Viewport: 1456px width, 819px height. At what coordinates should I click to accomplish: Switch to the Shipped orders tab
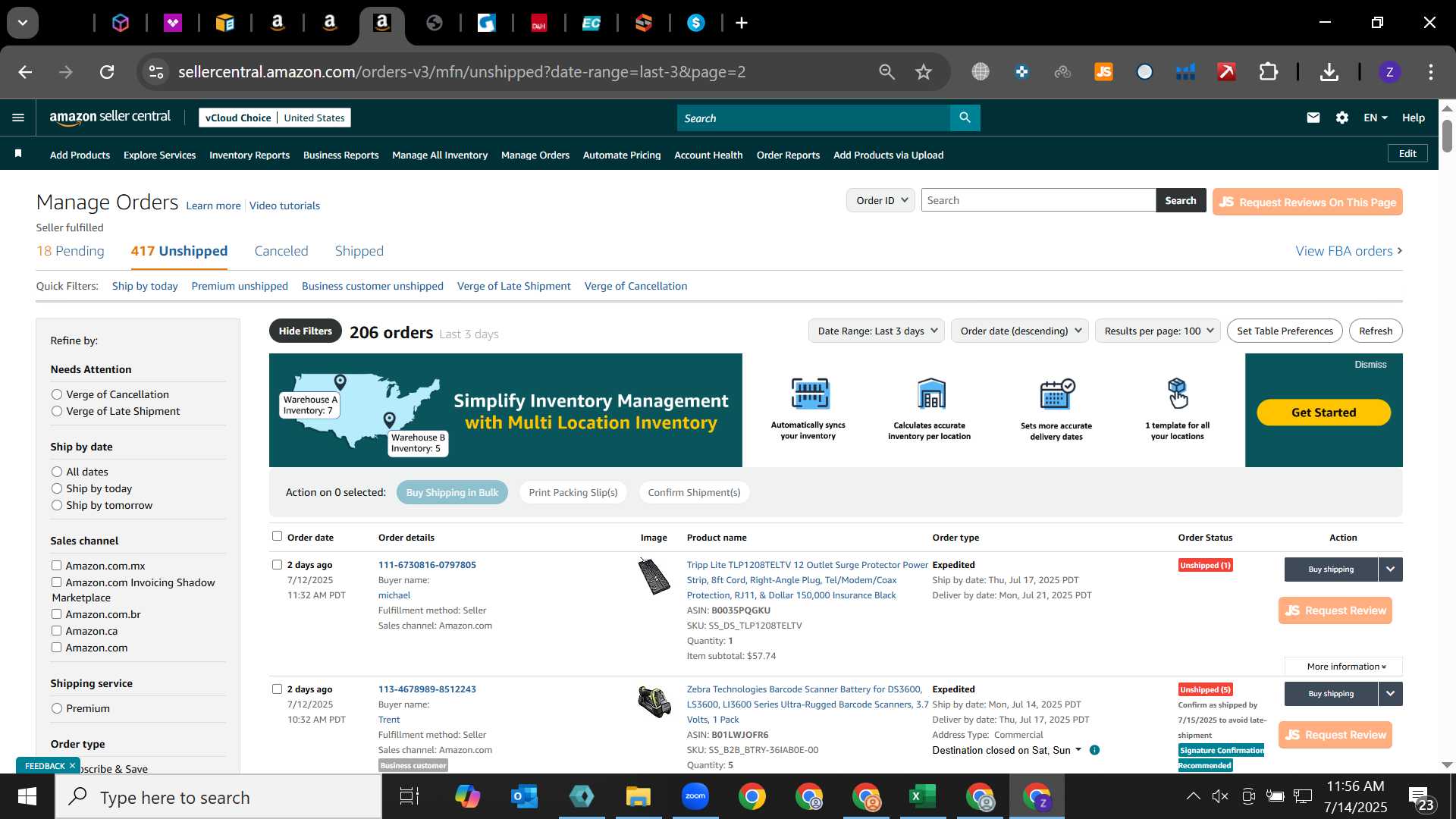[359, 251]
